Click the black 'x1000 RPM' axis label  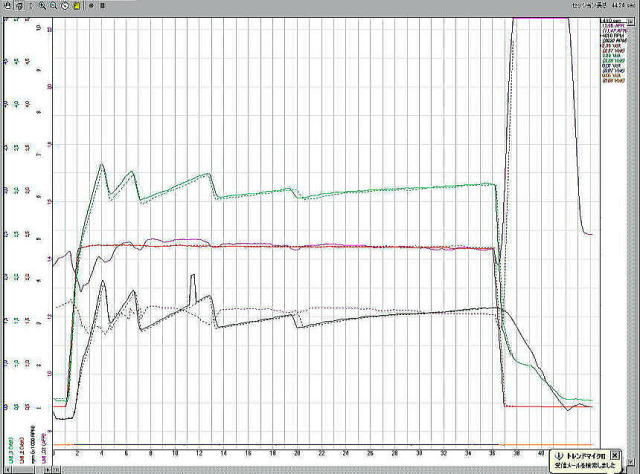click(33, 445)
